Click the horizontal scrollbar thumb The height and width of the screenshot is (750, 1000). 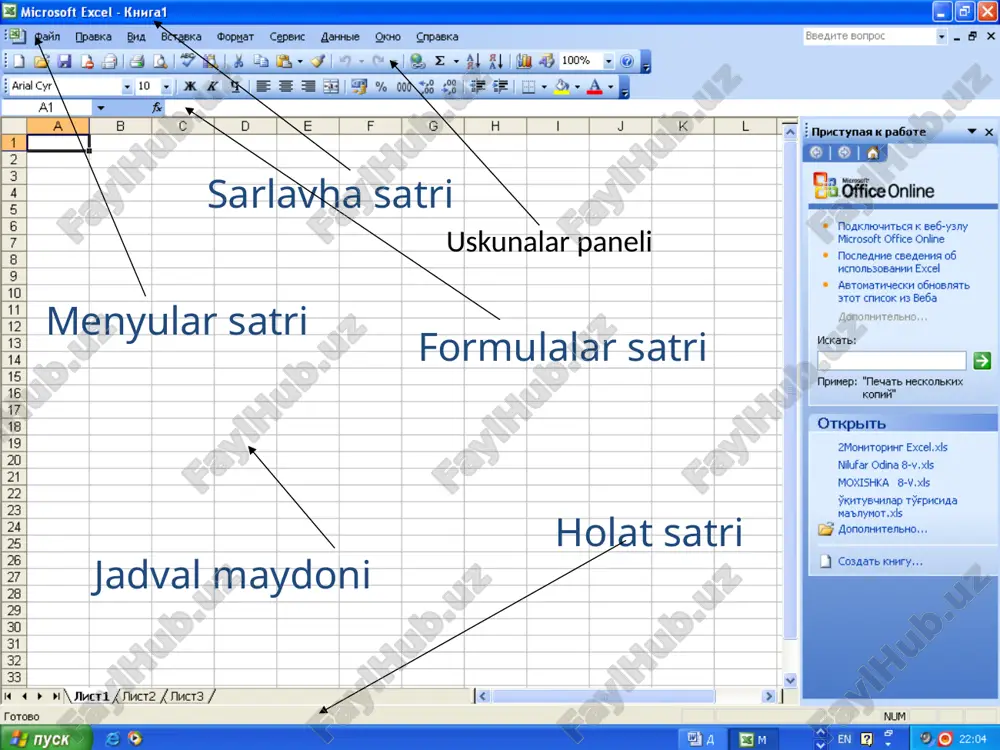point(603,696)
